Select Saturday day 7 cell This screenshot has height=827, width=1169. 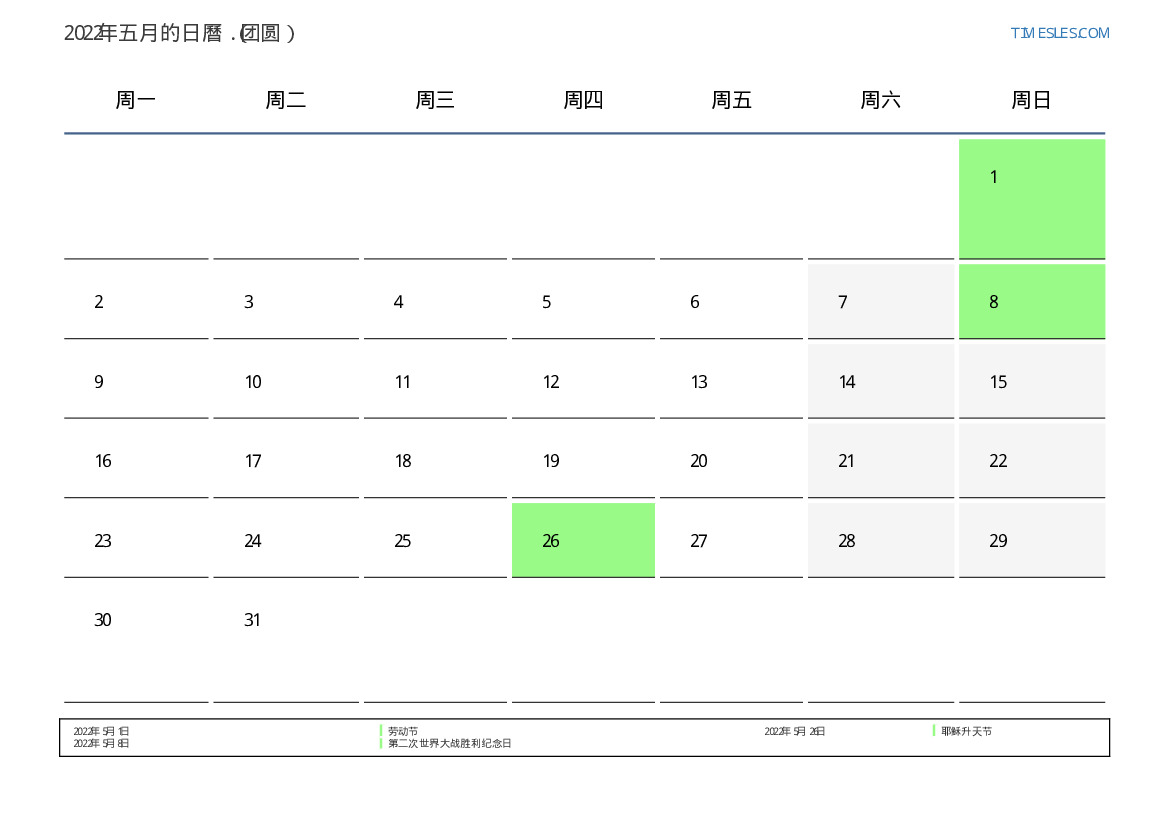pos(880,301)
